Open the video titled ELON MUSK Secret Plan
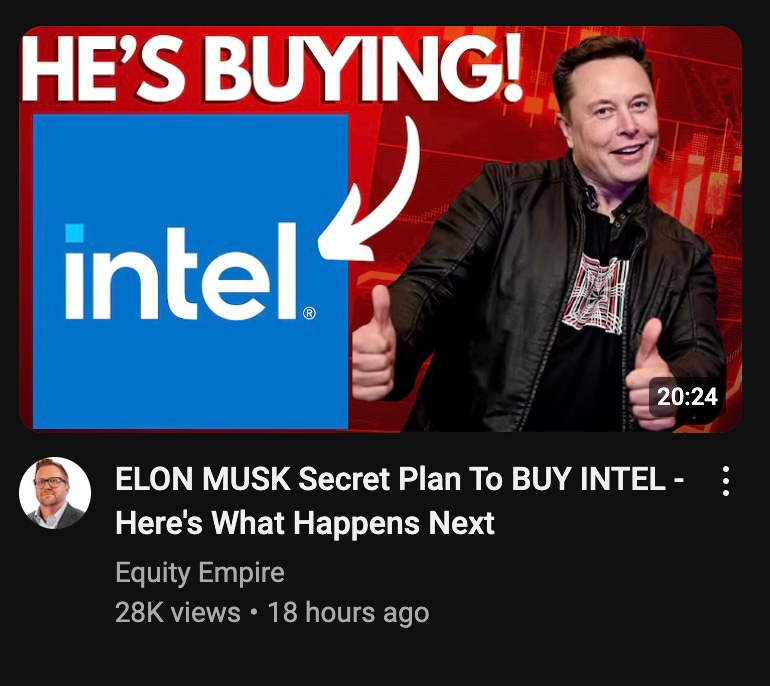 399,500
